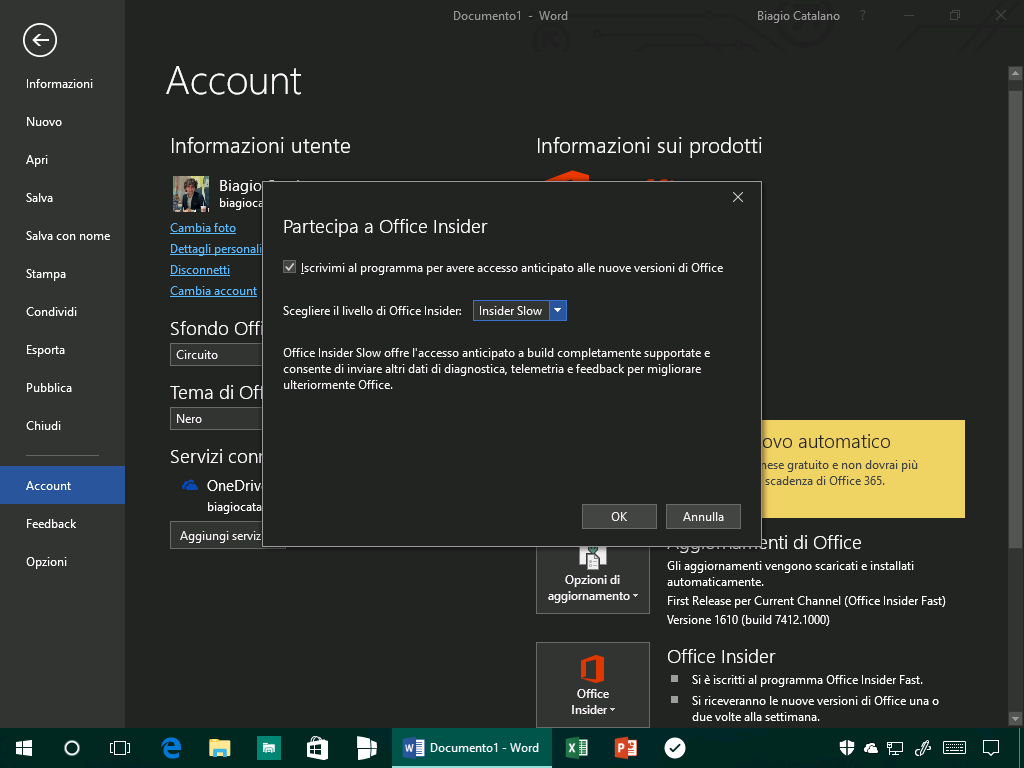Close the Partecipa a Office Insider dialog
1024x768 pixels.
pos(738,197)
